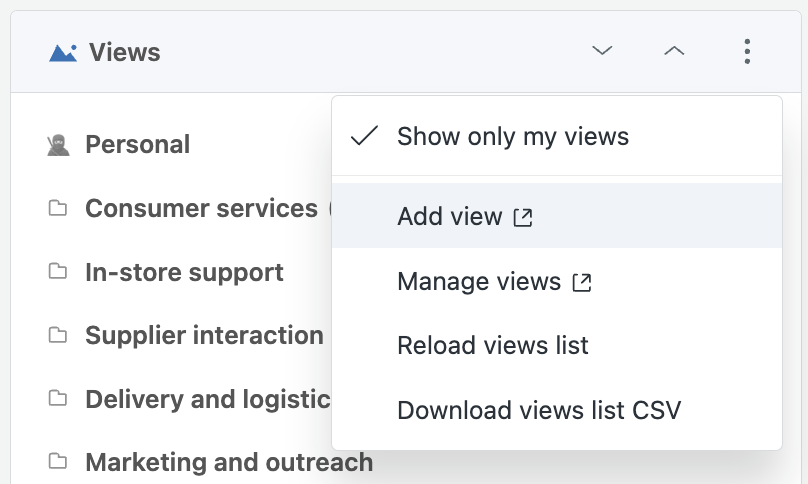Click the Personal ninja avatar icon
Screen dimensions: 808x484
58,145
